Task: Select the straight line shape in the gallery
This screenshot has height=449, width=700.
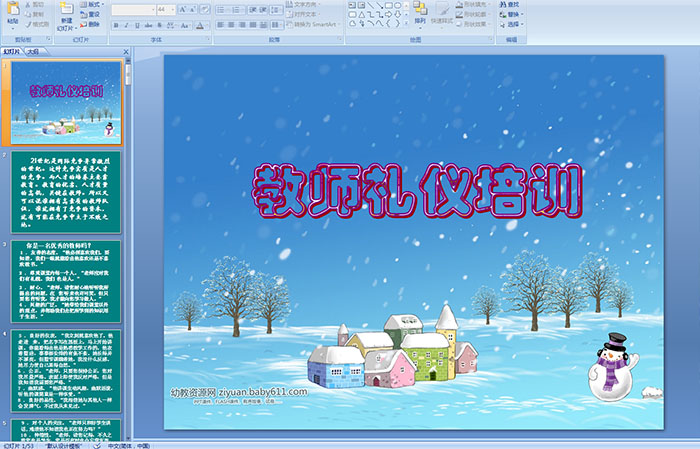Action: 370,5
